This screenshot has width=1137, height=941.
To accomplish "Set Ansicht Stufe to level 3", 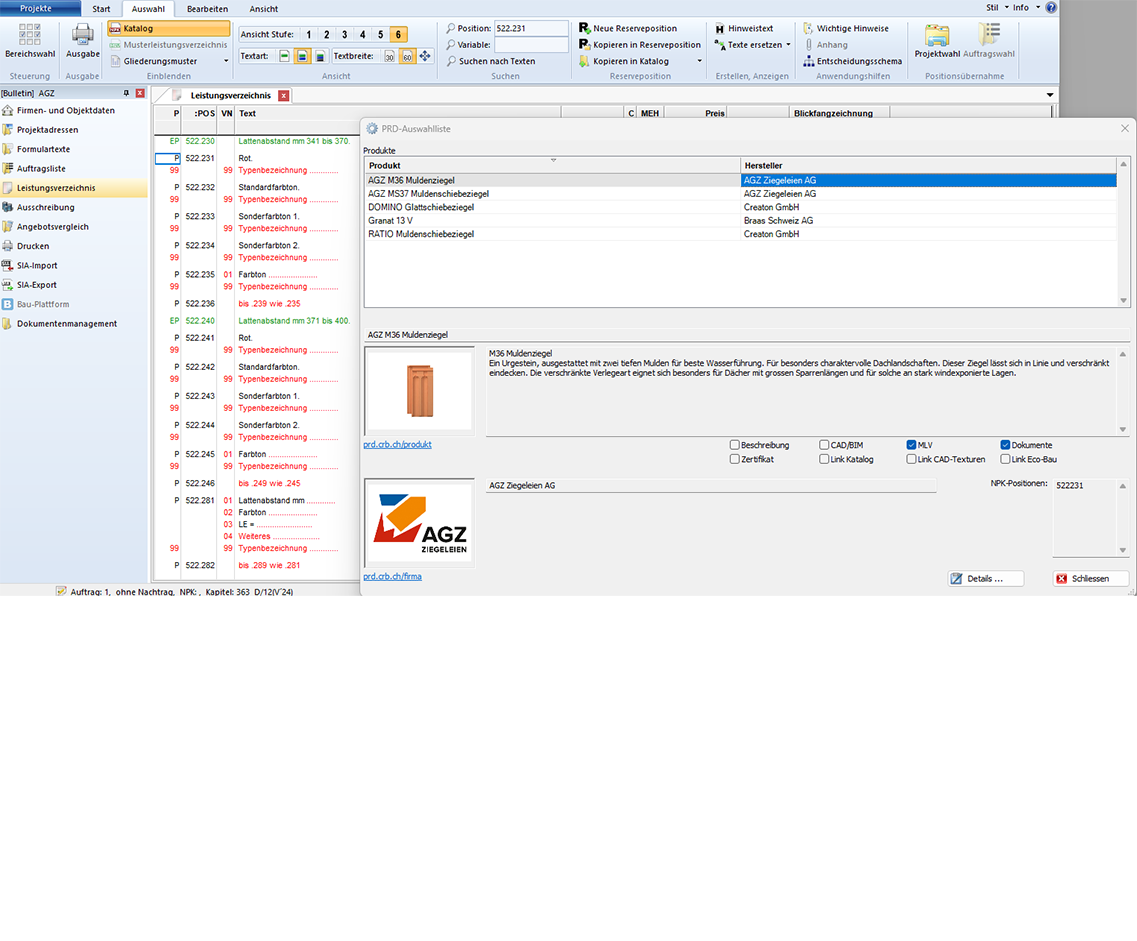I will [x=344, y=34].
